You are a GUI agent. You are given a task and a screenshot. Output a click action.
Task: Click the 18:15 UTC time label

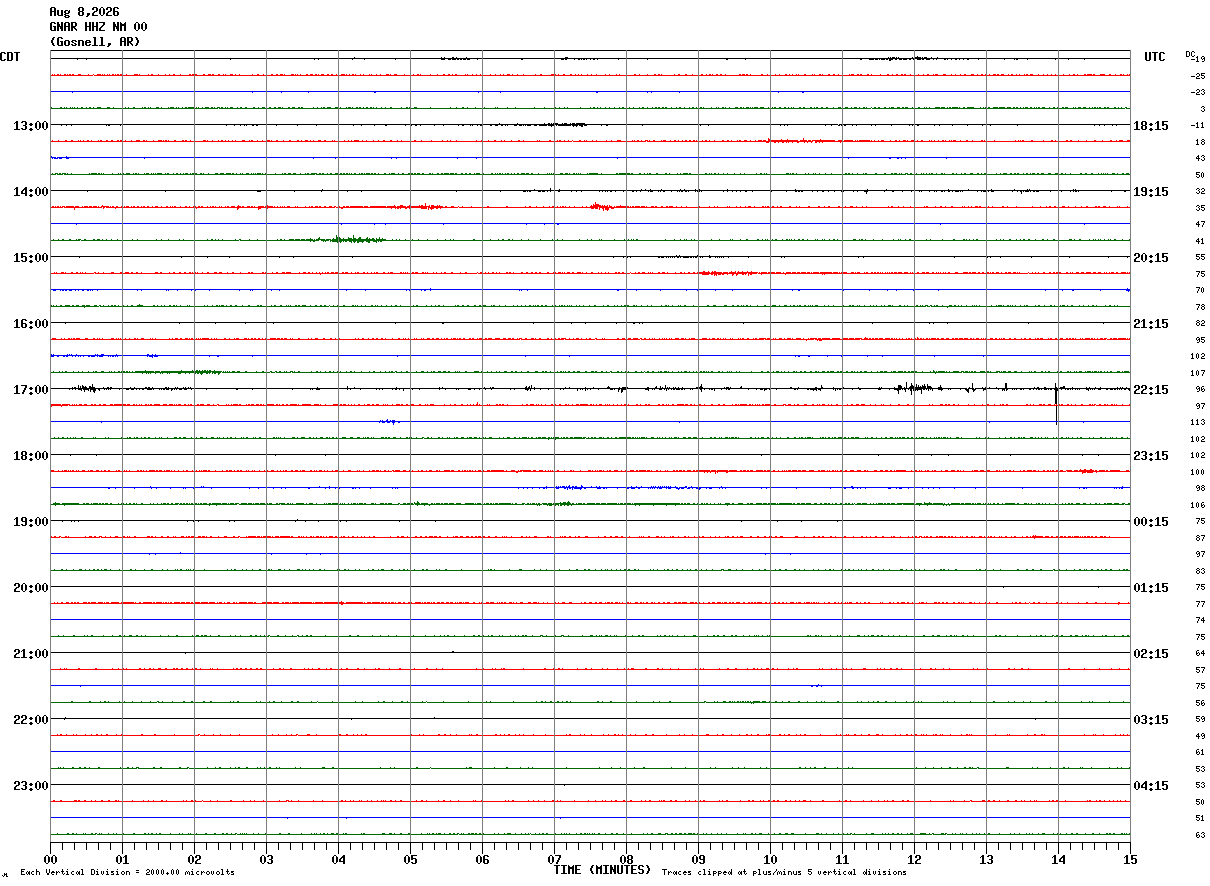(x=1150, y=125)
